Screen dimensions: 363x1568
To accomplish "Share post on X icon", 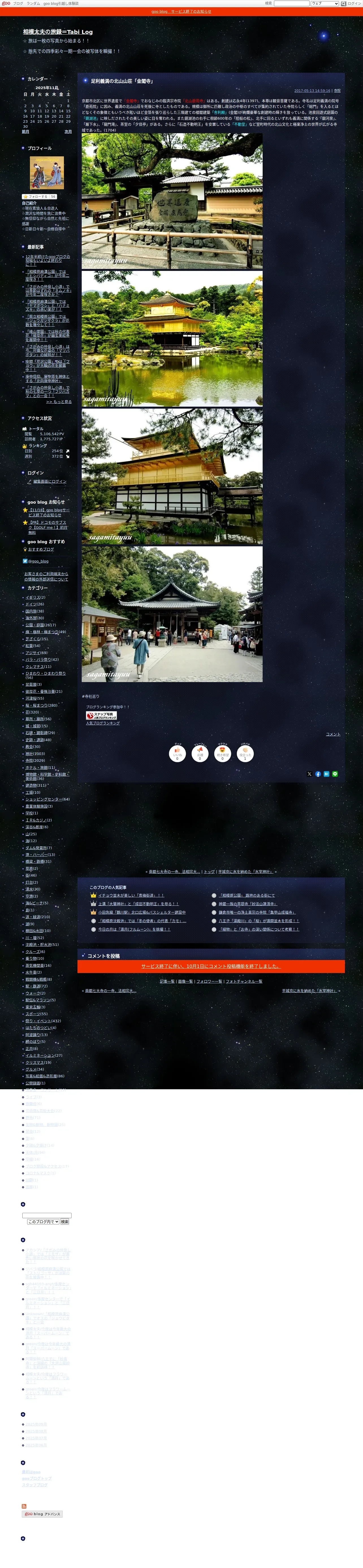I will click(309, 774).
